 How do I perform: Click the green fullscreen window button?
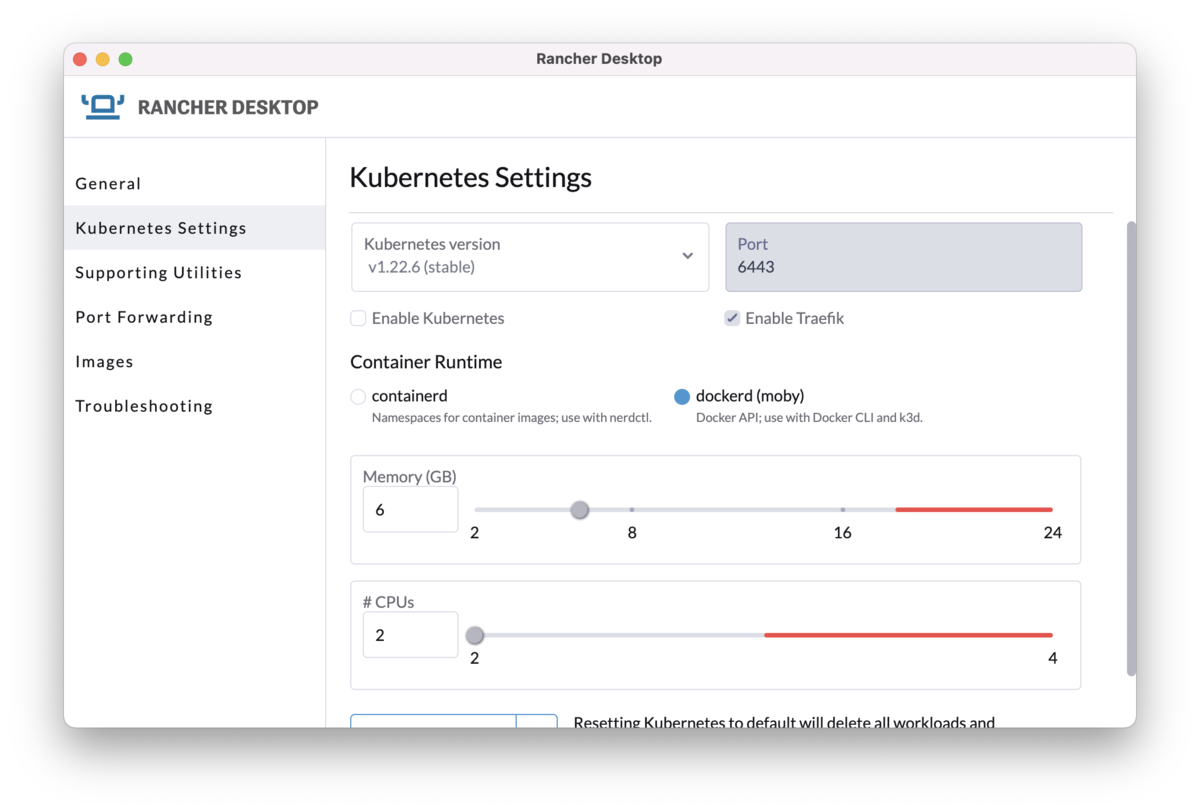pyautogui.click(x=126, y=59)
